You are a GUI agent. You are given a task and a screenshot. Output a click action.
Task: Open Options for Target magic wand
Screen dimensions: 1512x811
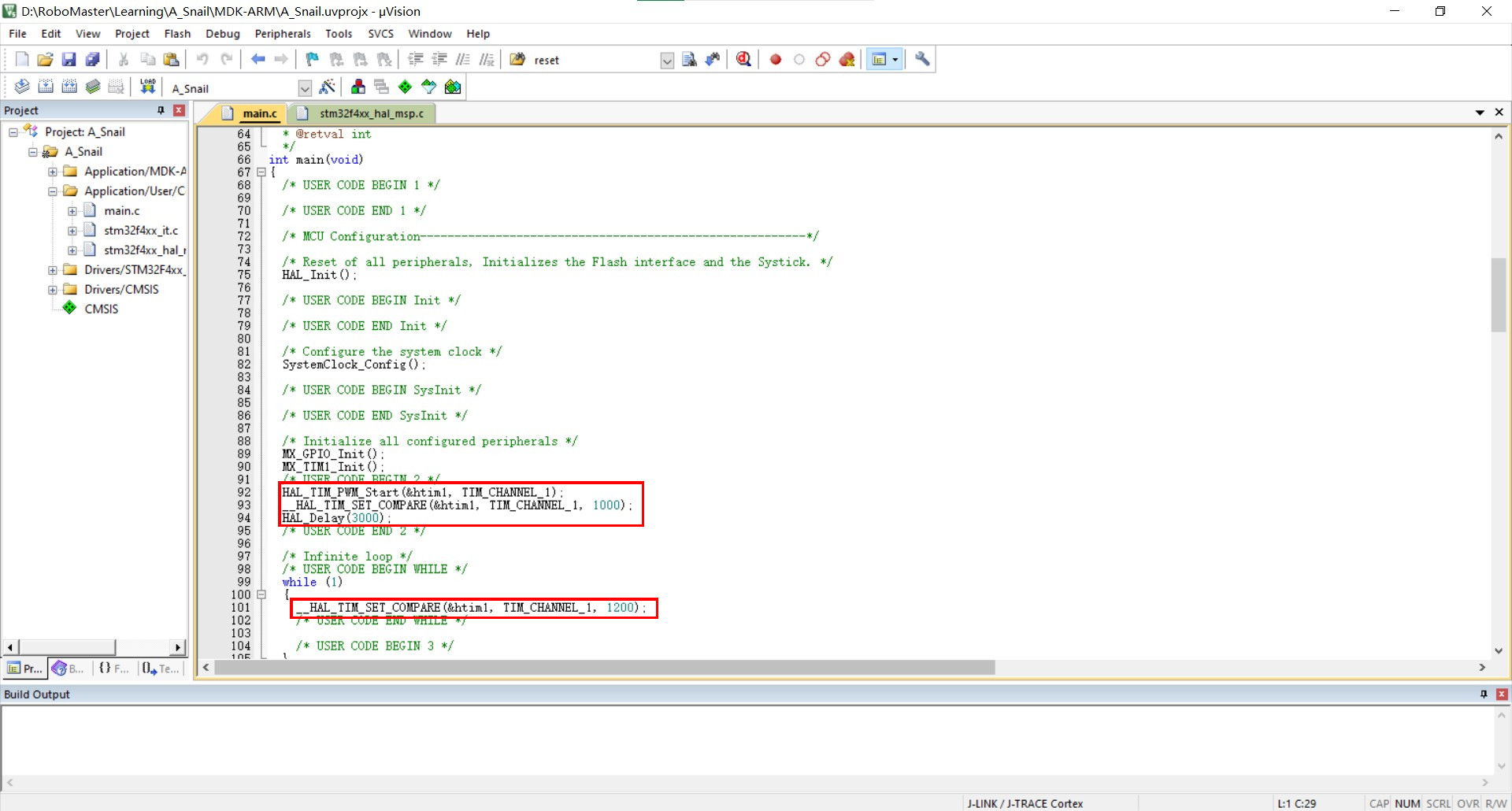328,87
